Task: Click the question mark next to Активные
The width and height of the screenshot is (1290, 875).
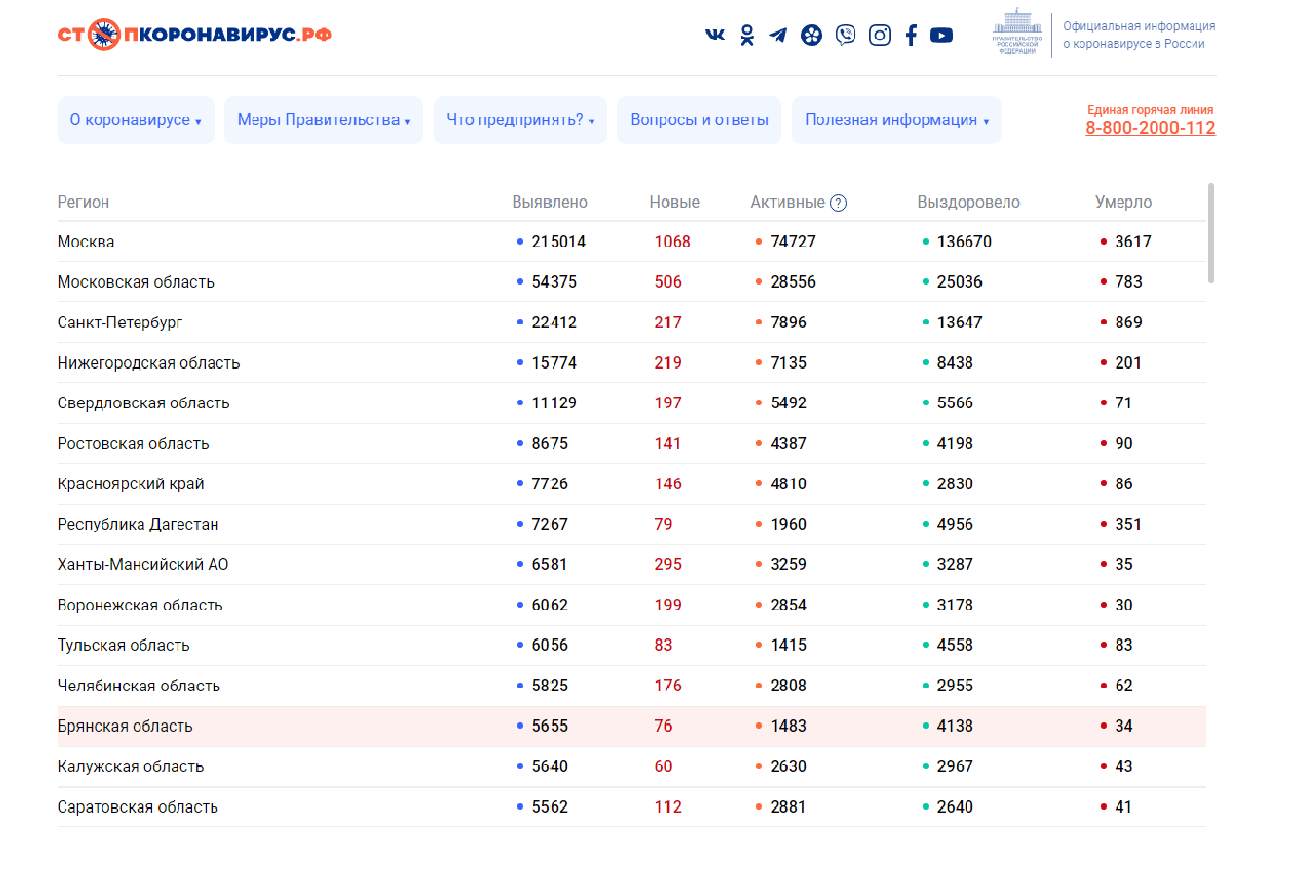Action: (839, 203)
